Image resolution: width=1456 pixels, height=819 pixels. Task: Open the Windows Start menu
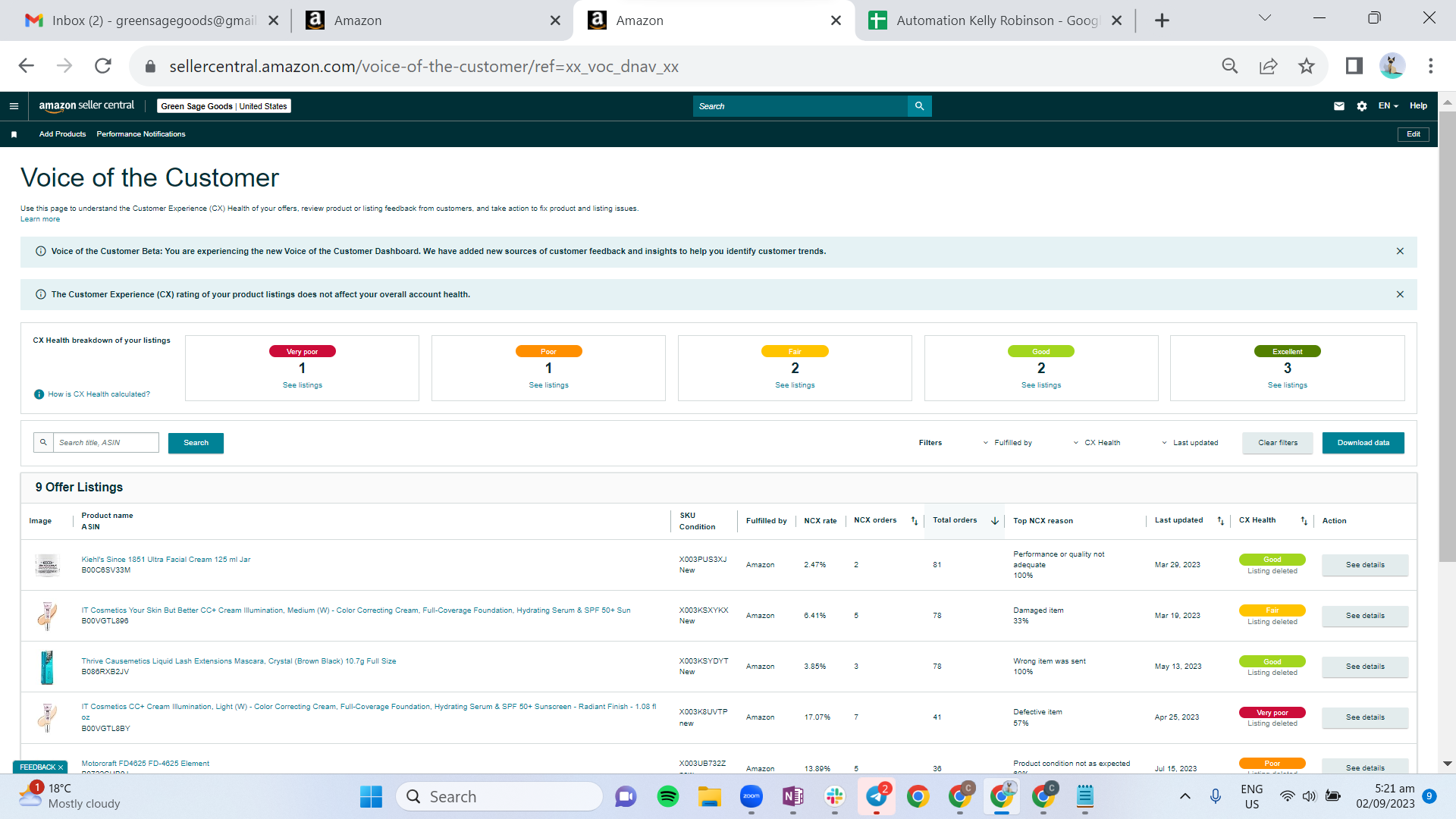[x=371, y=796]
